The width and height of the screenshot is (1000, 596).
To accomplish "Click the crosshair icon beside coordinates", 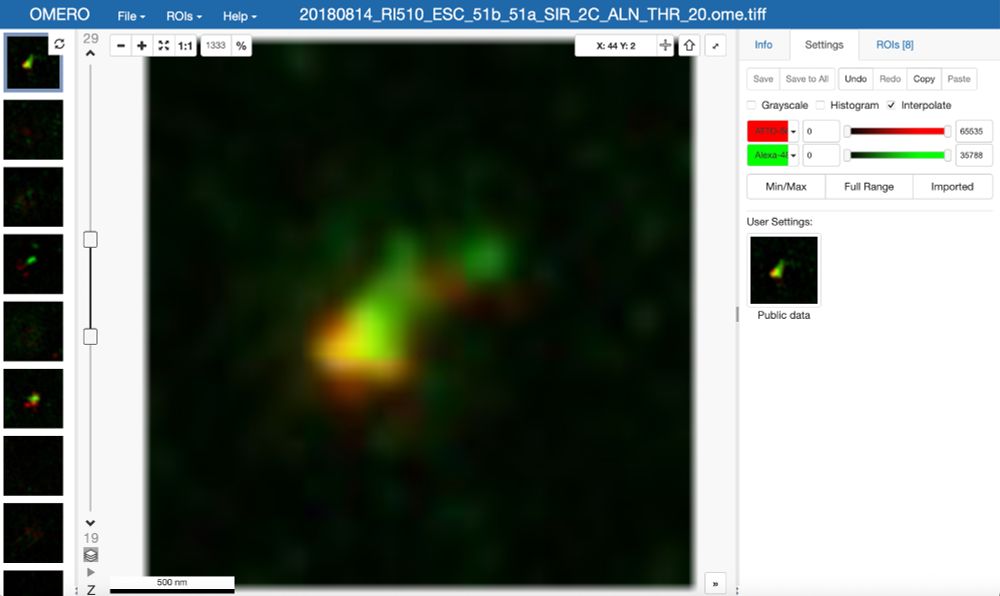I will (x=665, y=45).
